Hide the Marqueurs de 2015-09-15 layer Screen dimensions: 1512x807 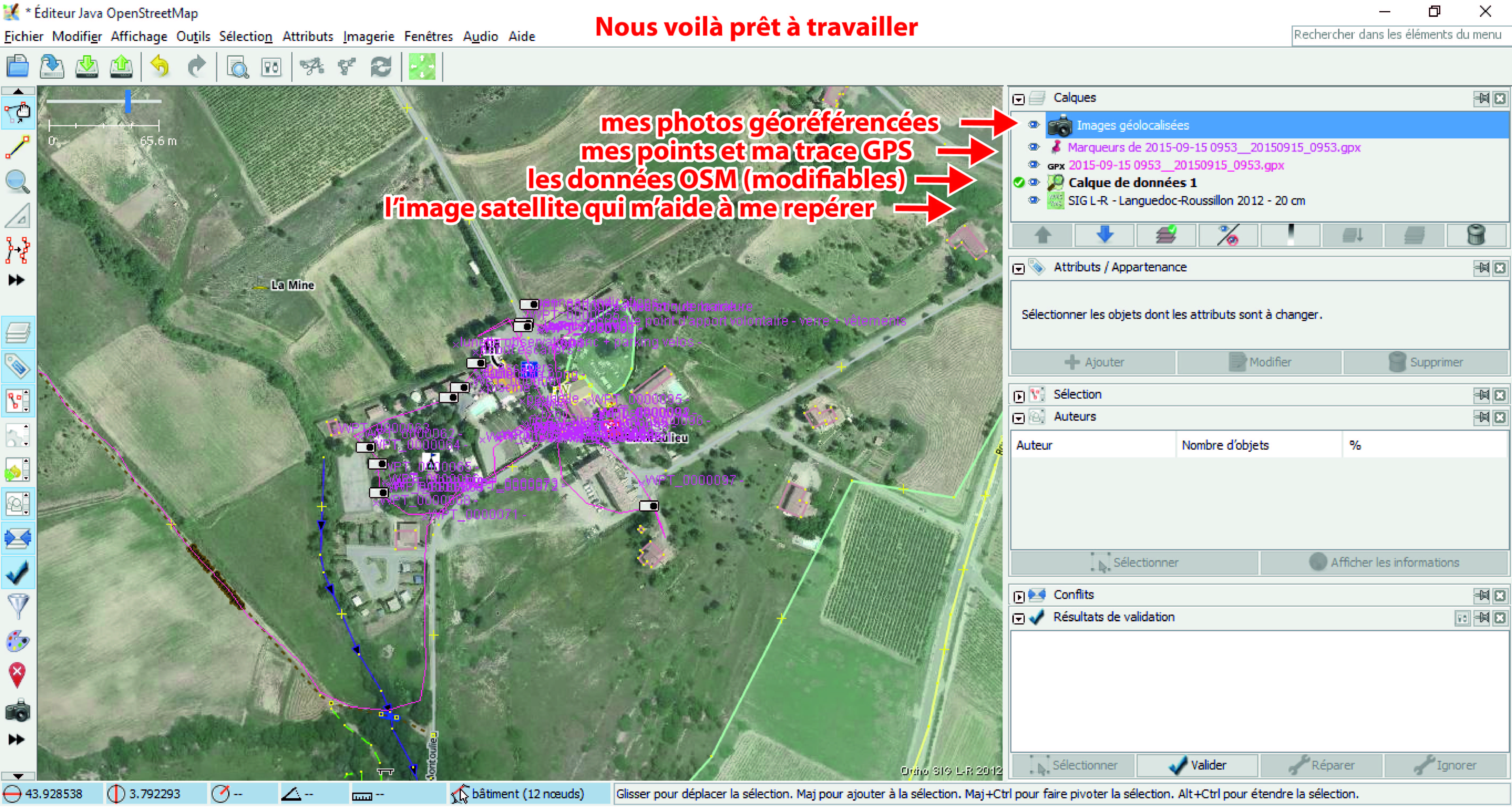point(1034,147)
